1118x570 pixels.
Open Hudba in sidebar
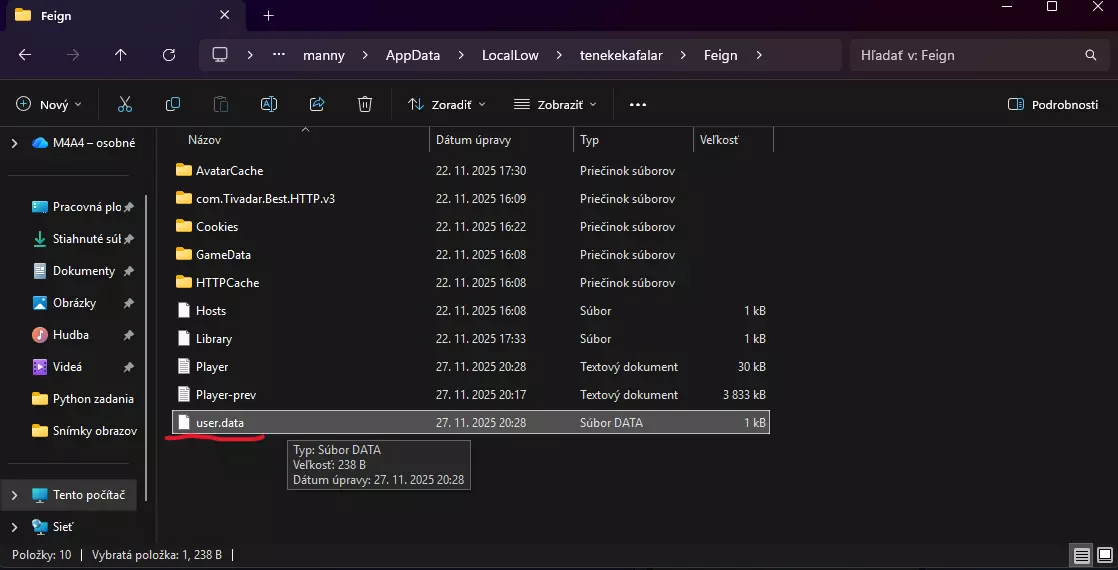(83, 335)
